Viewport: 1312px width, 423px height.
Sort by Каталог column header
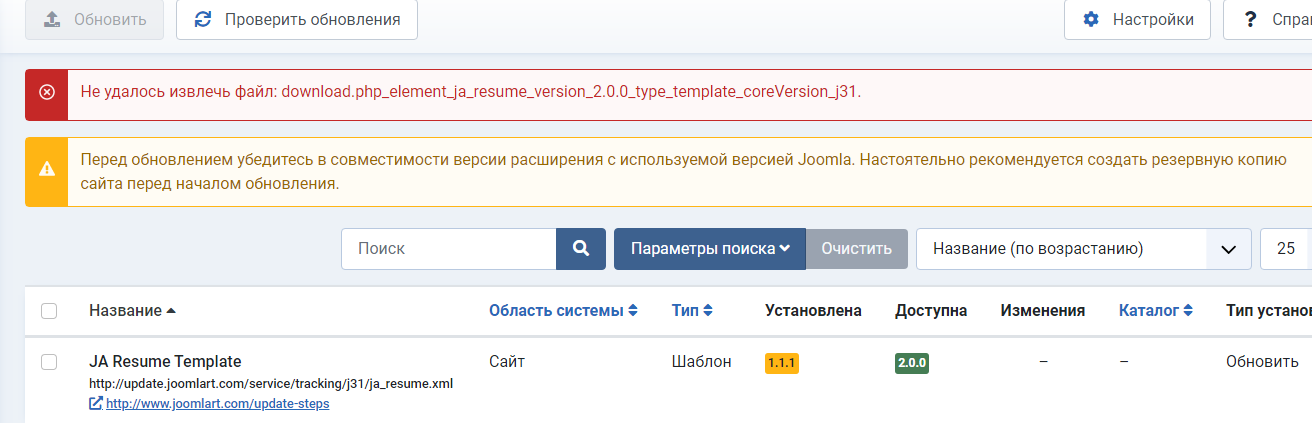[1156, 311]
